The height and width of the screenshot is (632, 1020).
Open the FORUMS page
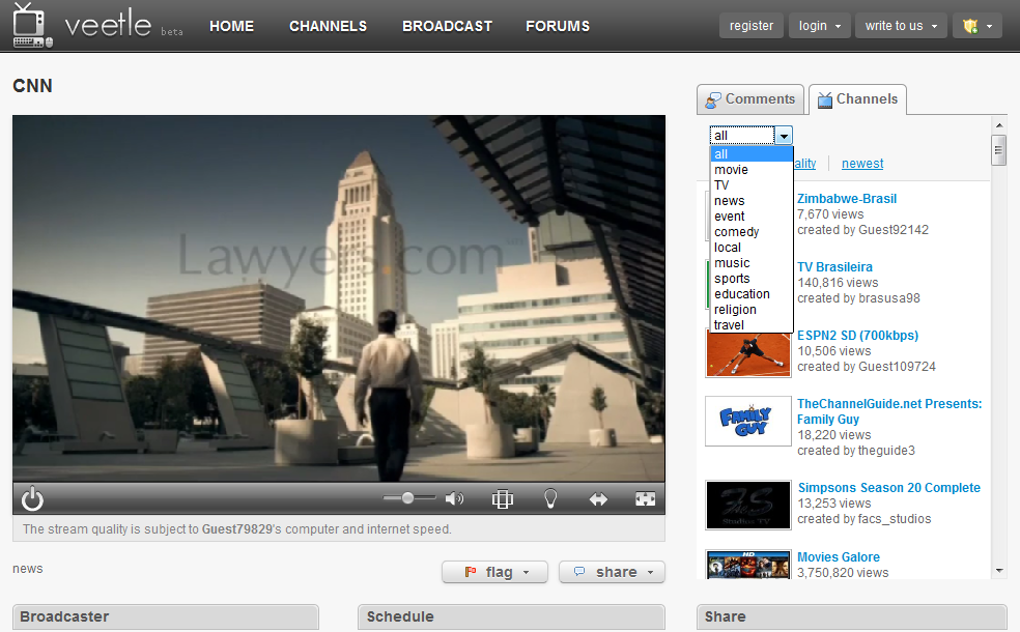point(557,26)
